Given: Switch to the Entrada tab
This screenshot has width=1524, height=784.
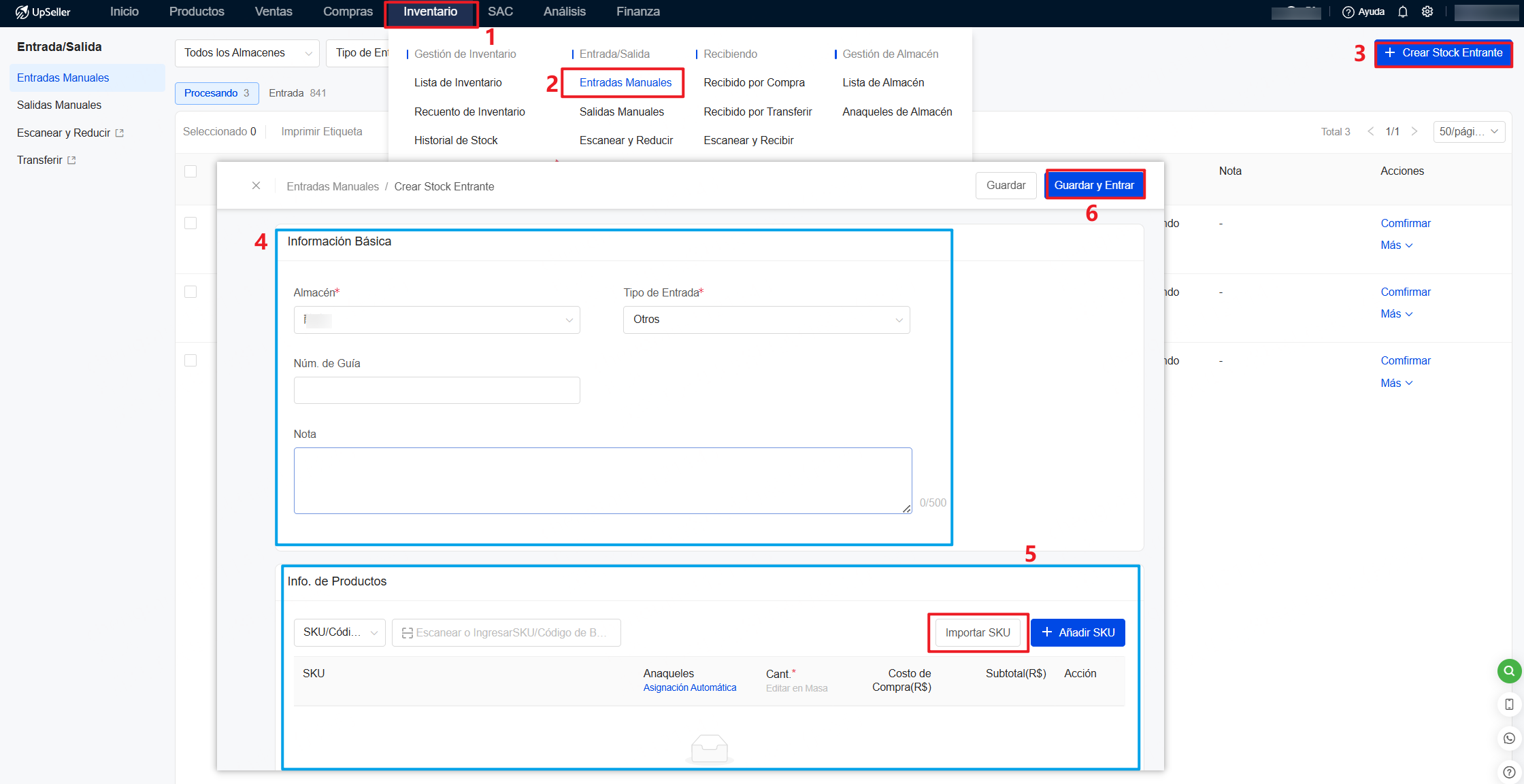Looking at the screenshot, I should click(297, 93).
